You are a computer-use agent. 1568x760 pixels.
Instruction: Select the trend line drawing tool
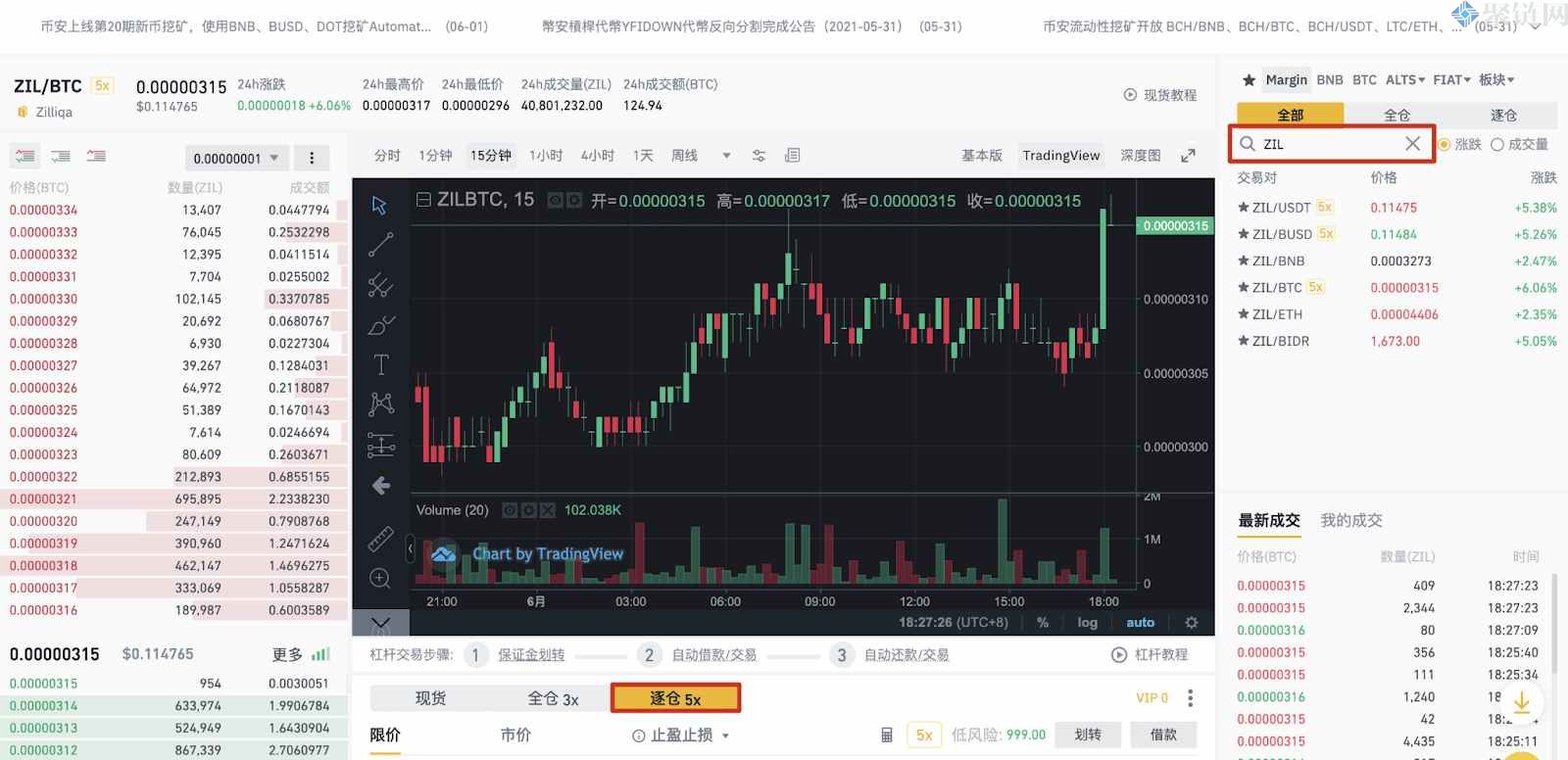pos(380,245)
